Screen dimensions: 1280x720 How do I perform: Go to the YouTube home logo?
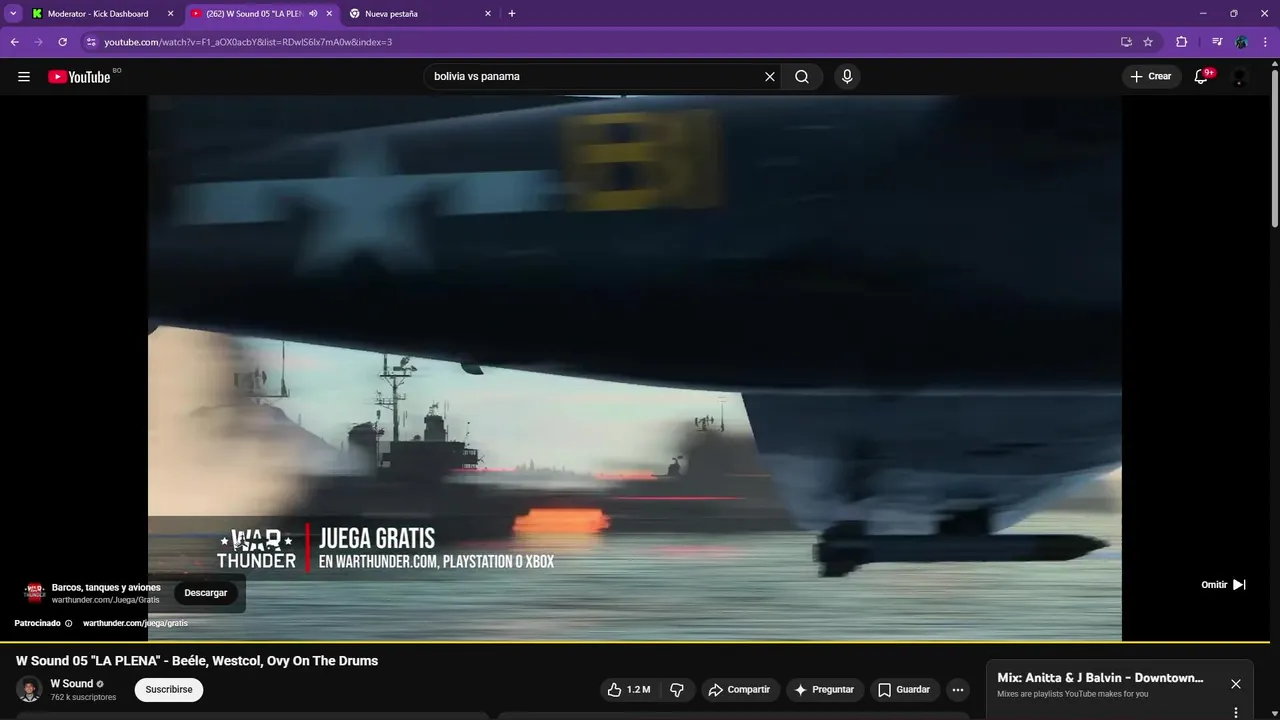pyautogui.click(x=79, y=77)
